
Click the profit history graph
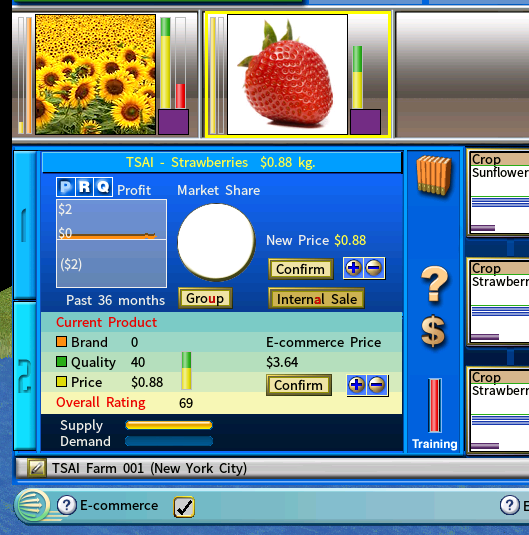111,244
